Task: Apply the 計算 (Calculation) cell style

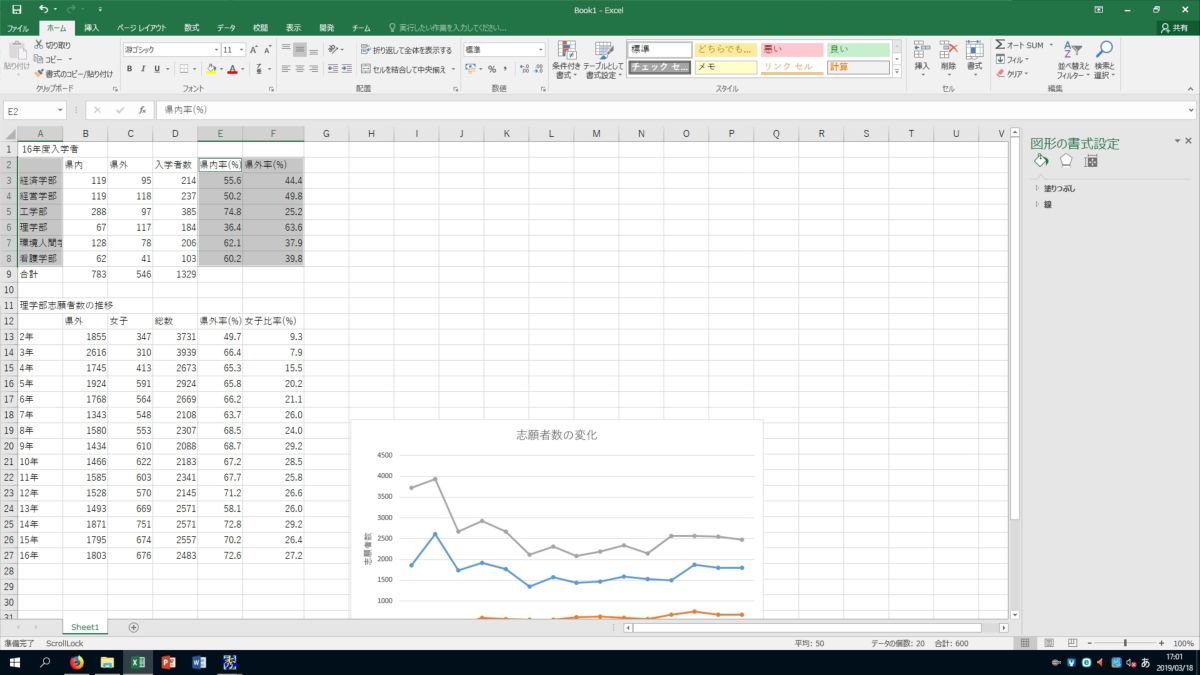Action: (858, 67)
